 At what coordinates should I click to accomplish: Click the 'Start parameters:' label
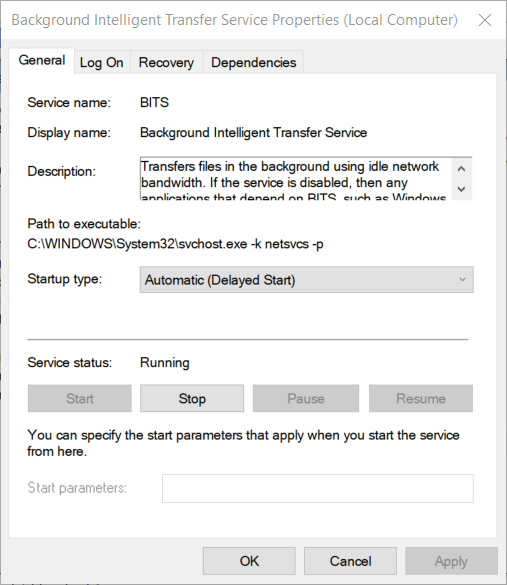click(x=77, y=488)
